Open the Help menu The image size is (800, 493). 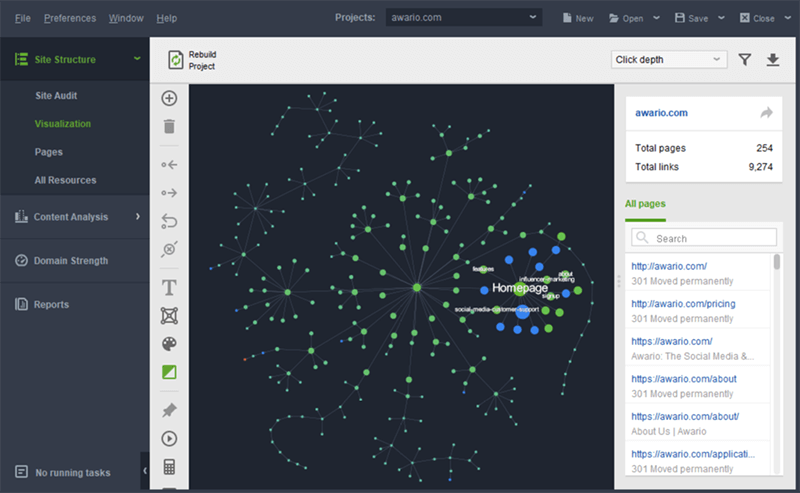(166, 18)
